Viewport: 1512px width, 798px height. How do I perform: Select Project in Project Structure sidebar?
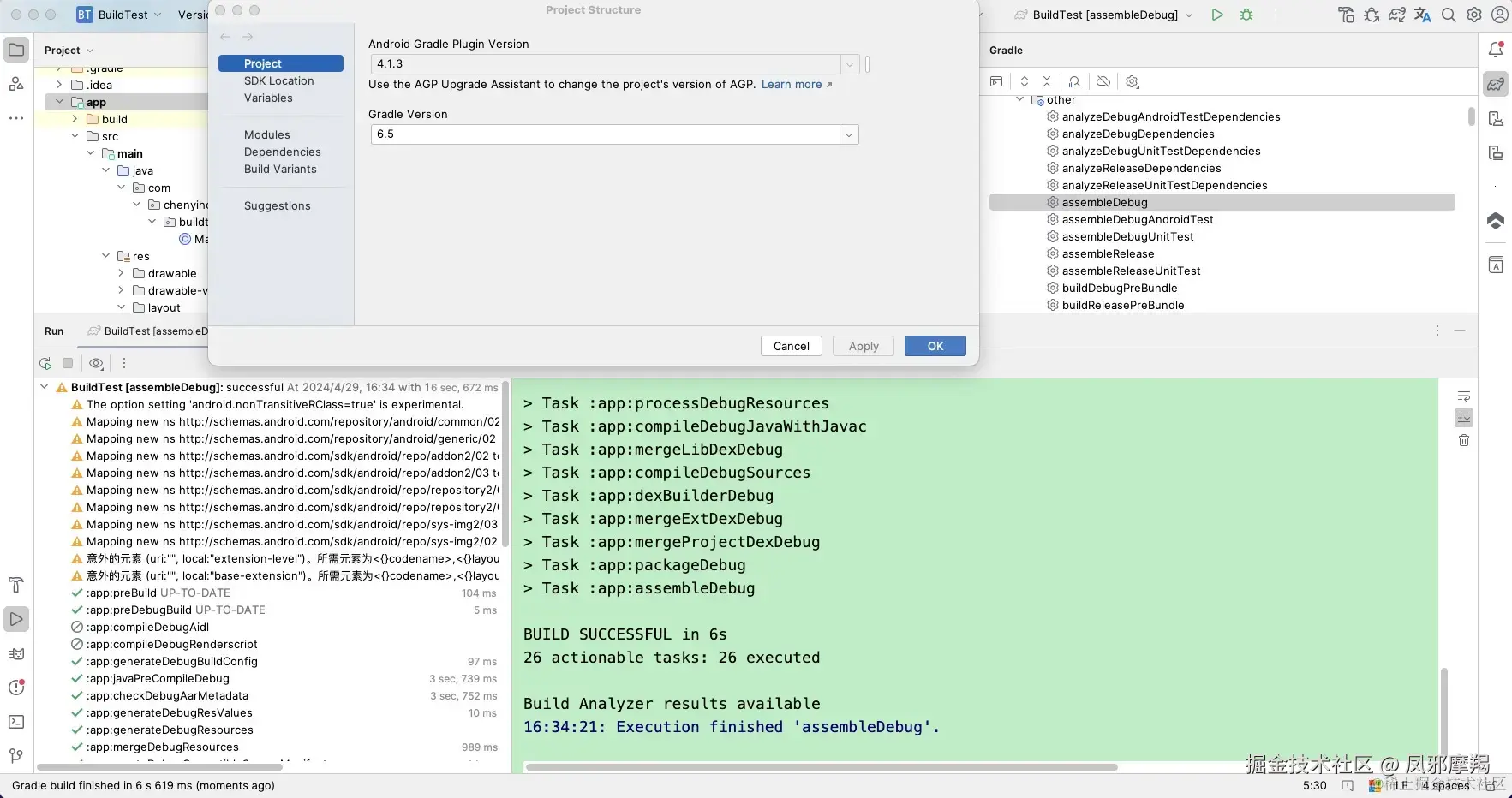pyautogui.click(x=281, y=63)
